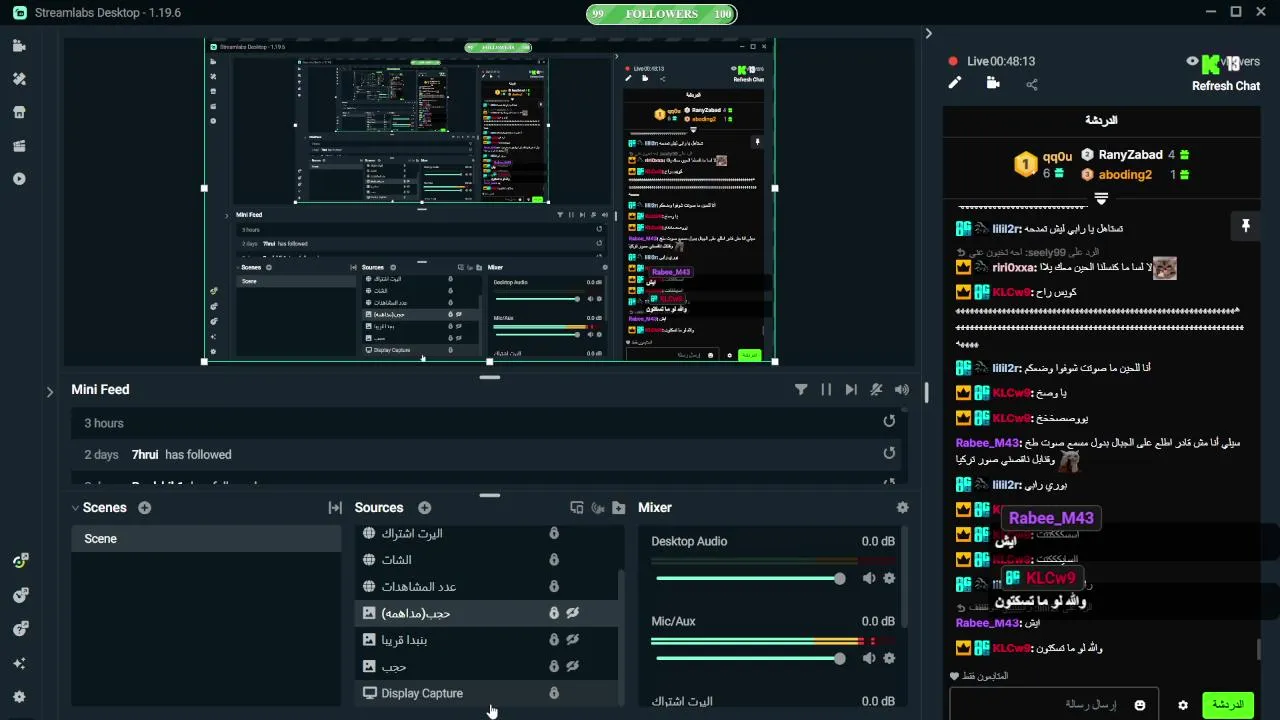Mute Desktop Audio speaker icon
The width and height of the screenshot is (1280, 720).
pyautogui.click(x=869, y=578)
